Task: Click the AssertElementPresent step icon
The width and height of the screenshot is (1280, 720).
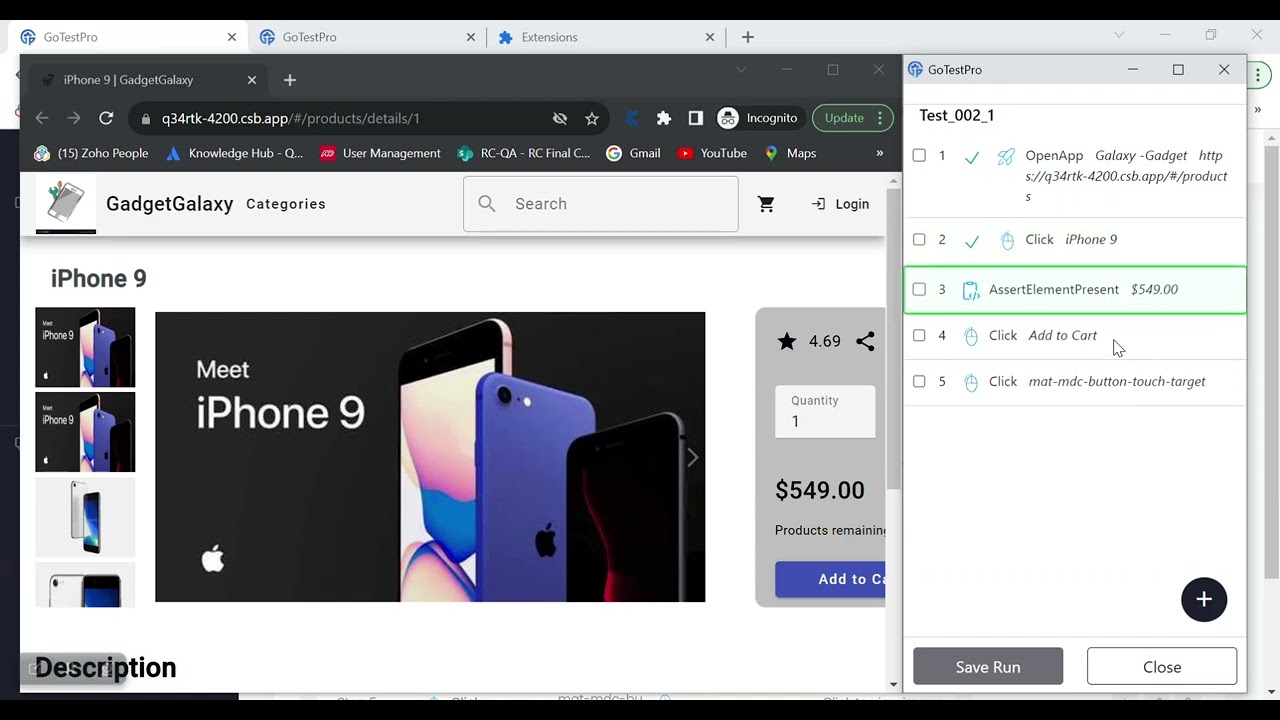Action: tap(970, 290)
